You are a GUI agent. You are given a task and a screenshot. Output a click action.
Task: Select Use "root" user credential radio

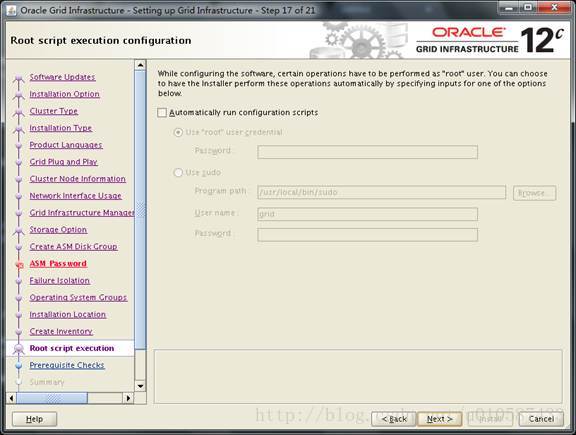click(178, 132)
